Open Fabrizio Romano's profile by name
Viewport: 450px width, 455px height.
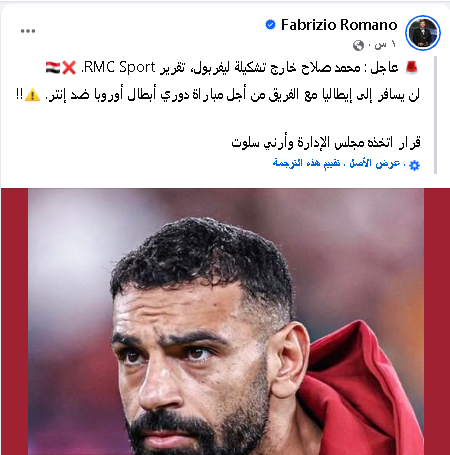339,25
